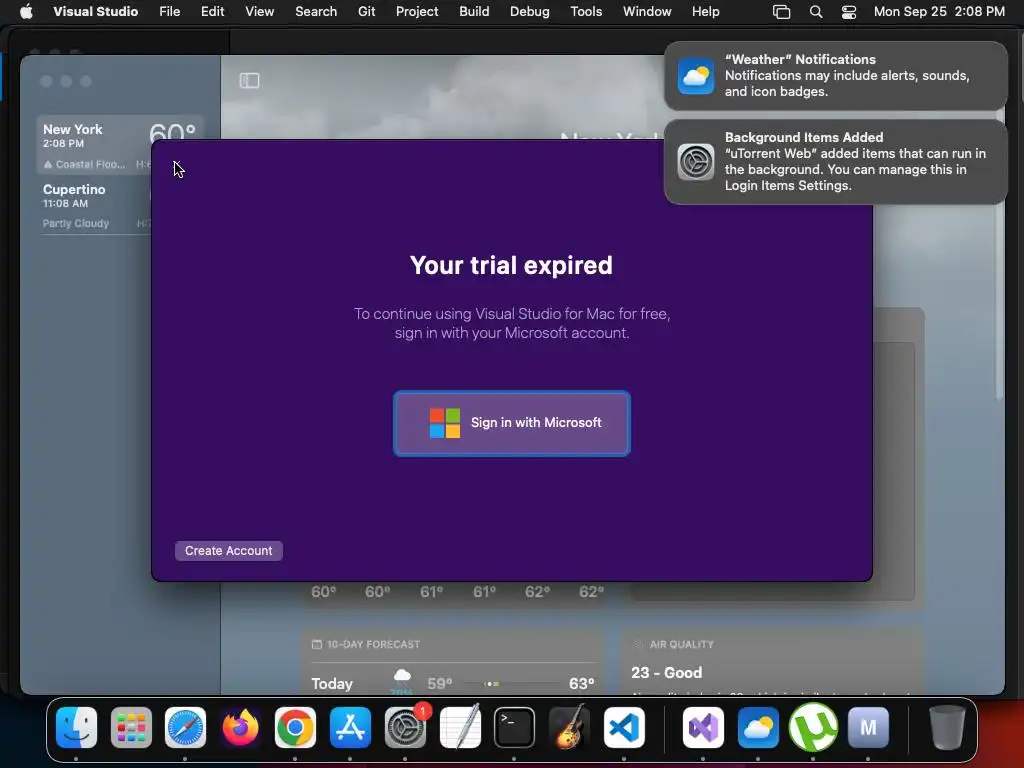This screenshot has height=768, width=1024.
Task: Open Safari from the Dock
Action: click(185, 727)
